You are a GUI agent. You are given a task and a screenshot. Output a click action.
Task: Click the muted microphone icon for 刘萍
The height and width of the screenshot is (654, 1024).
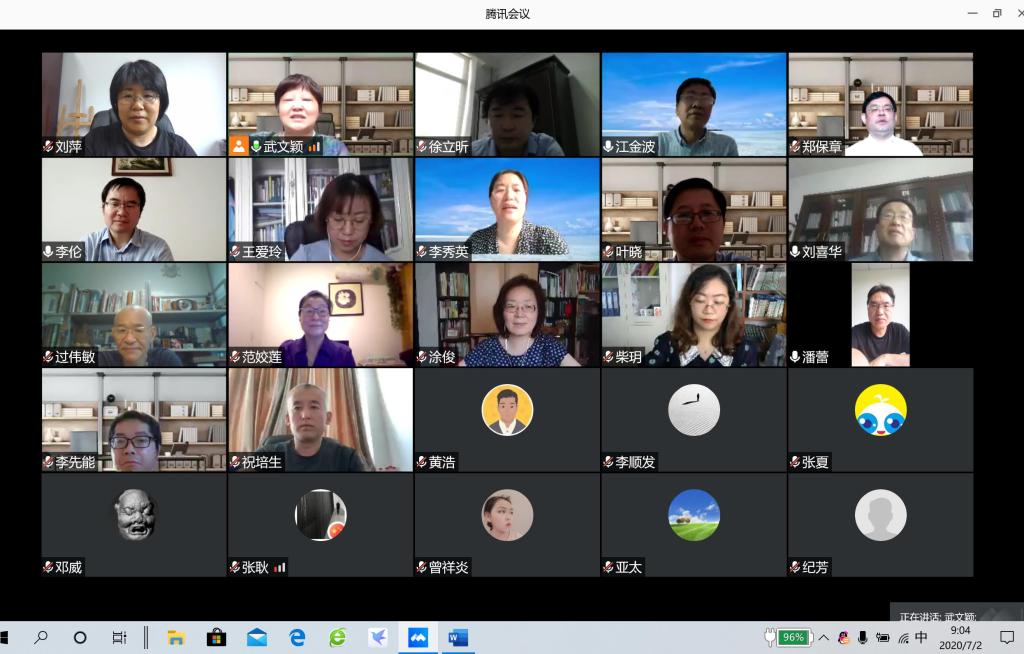[48, 146]
